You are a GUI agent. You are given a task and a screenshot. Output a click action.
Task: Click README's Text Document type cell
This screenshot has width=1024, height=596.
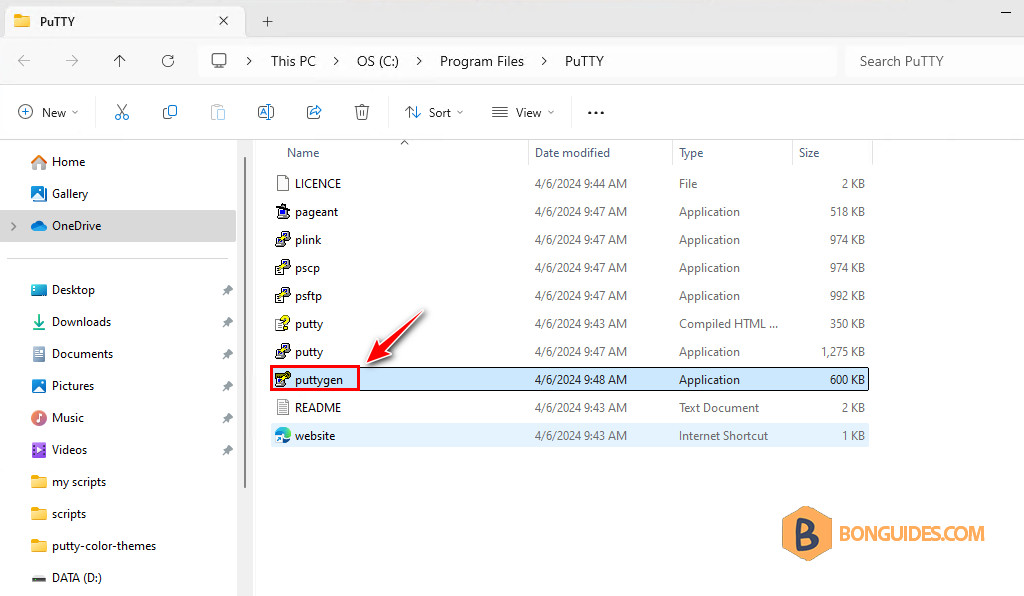pyautogui.click(x=718, y=407)
